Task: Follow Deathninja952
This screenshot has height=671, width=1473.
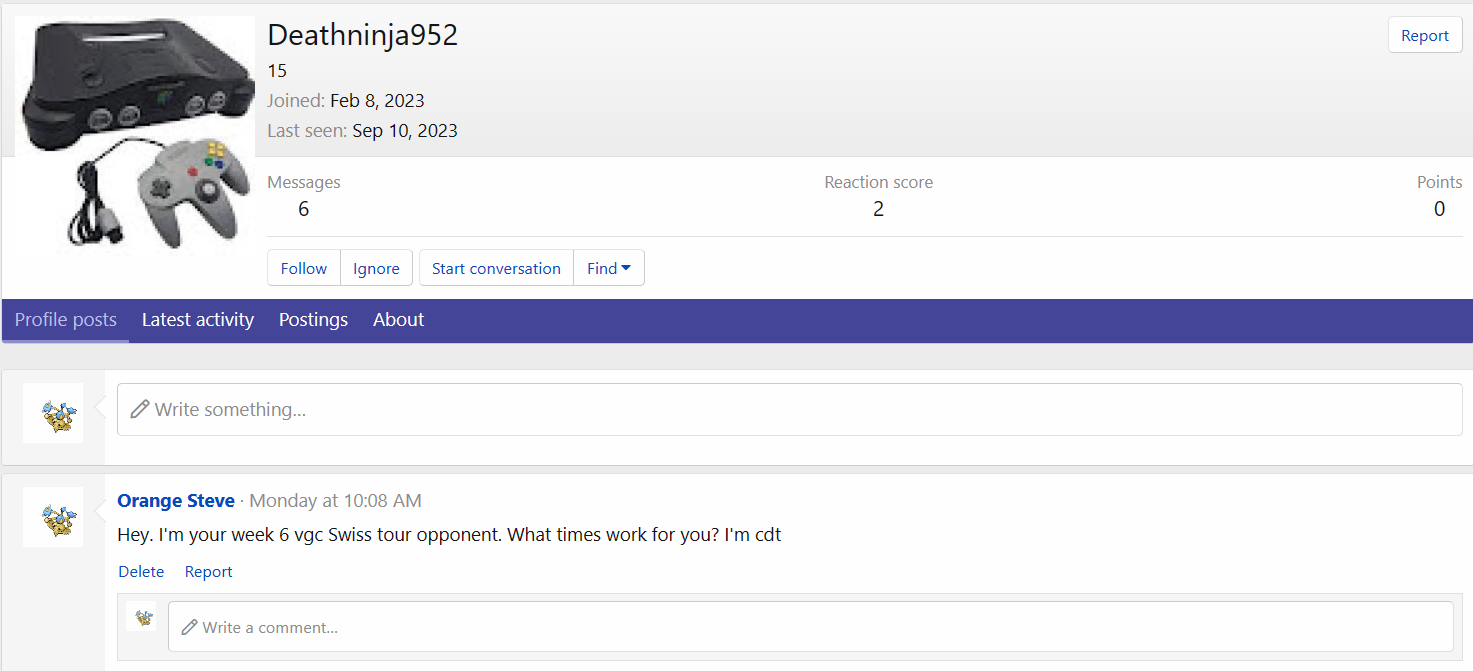Action: [x=304, y=268]
